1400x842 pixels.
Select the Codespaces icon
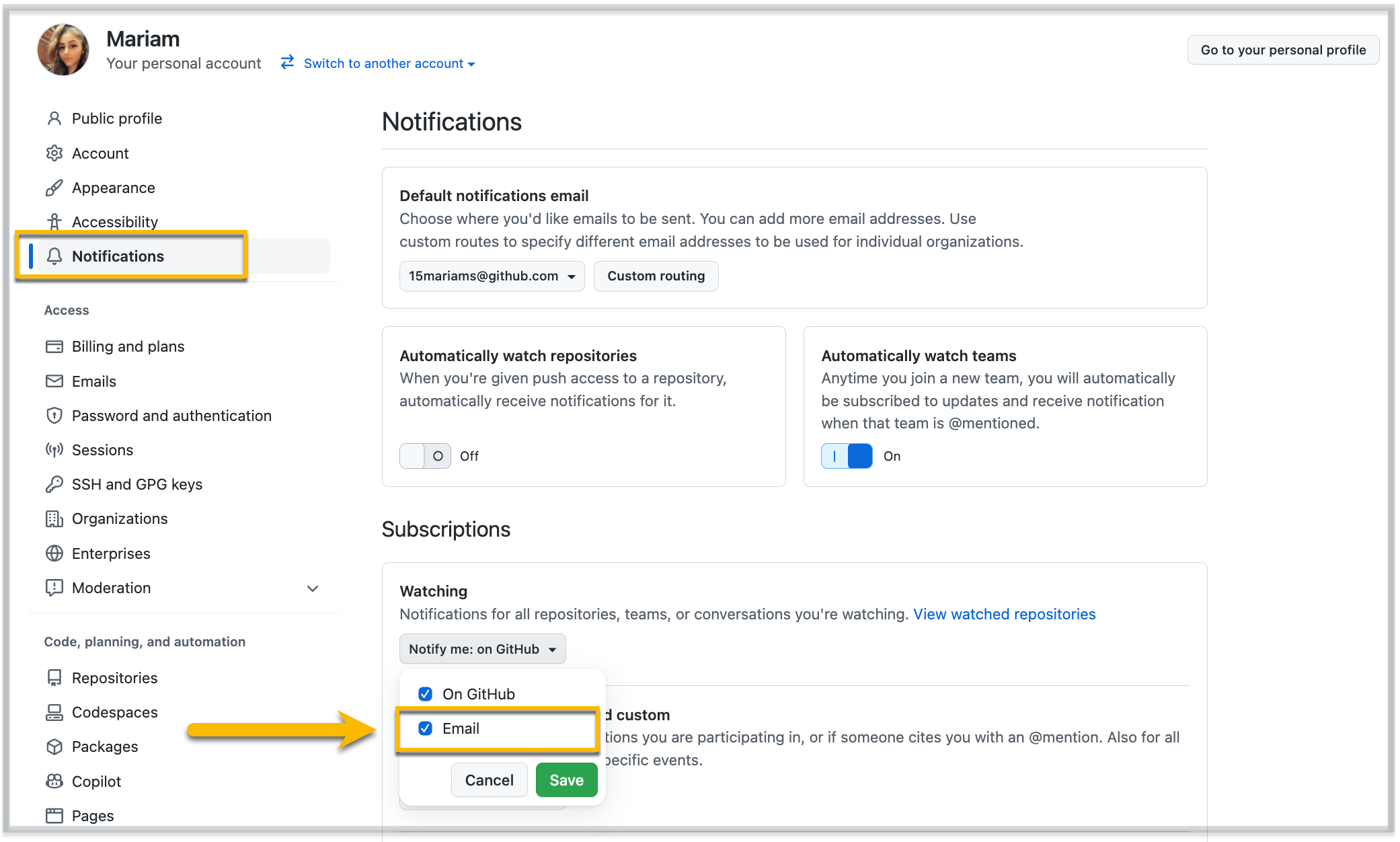pos(54,712)
